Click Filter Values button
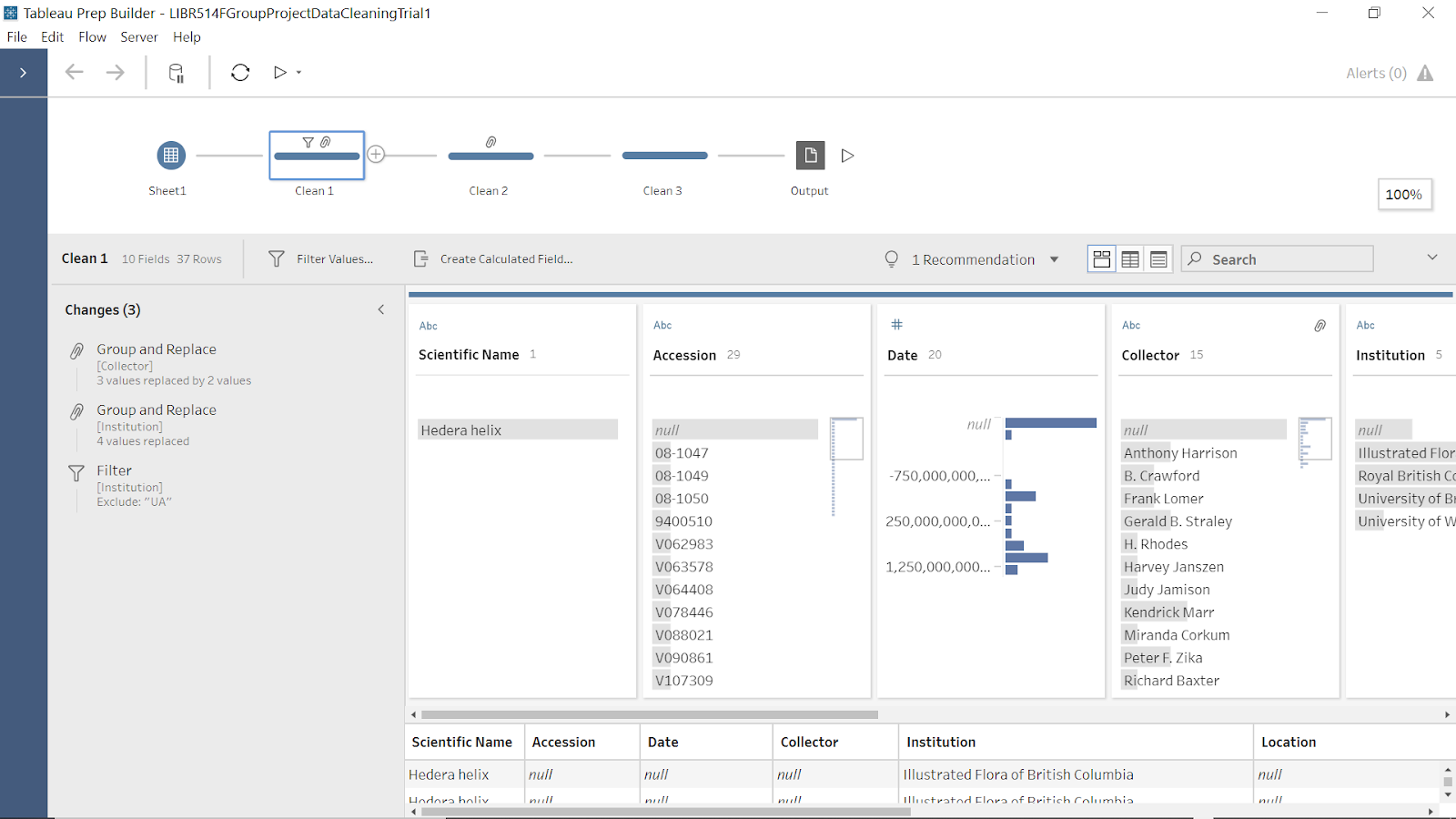Image resolution: width=1456 pixels, height=819 pixels. click(320, 259)
